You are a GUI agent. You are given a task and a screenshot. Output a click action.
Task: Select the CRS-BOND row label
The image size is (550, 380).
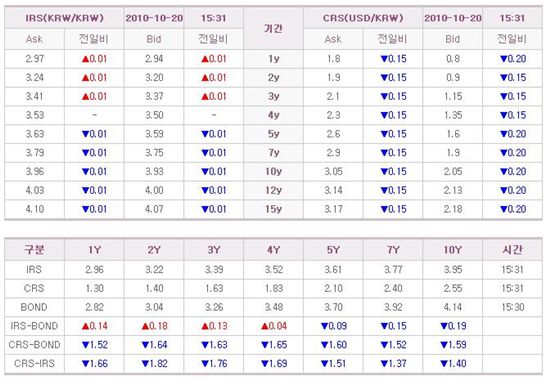point(34,345)
